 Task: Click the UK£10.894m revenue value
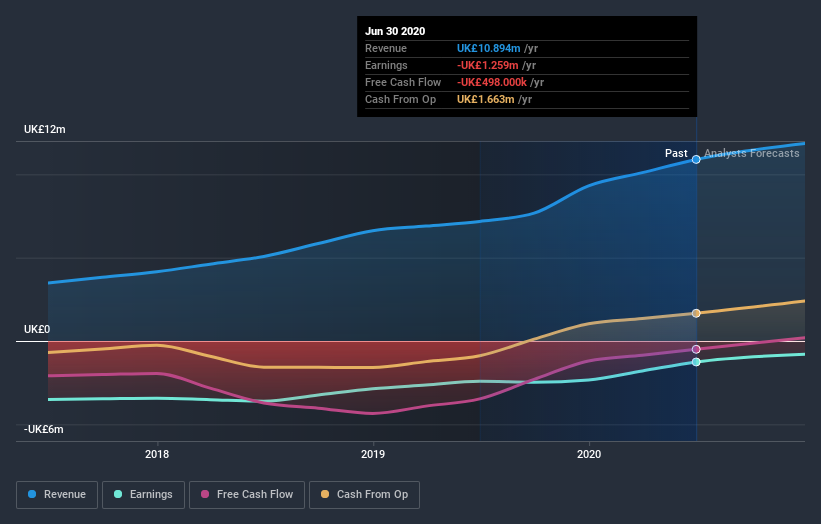pyautogui.click(x=489, y=48)
